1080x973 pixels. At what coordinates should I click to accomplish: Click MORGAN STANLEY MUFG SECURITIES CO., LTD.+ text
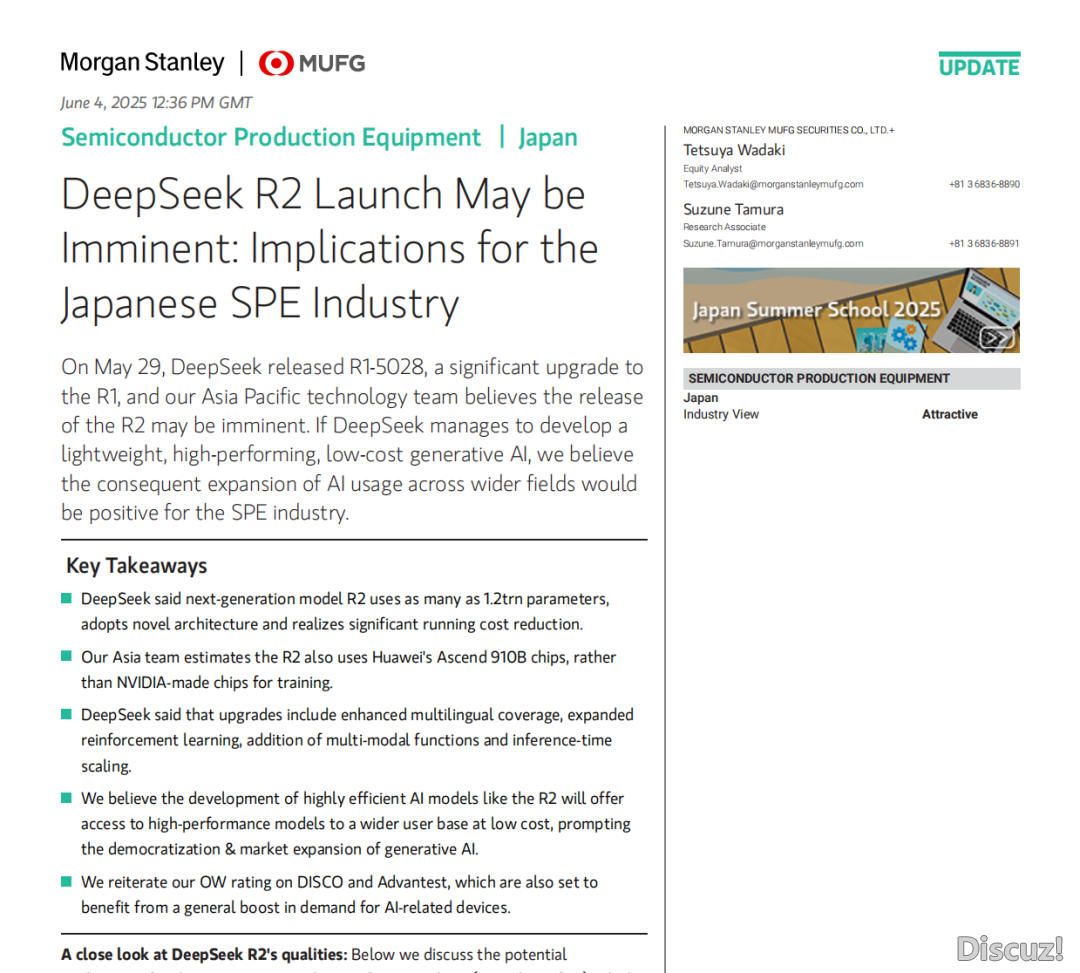(789, 130)
